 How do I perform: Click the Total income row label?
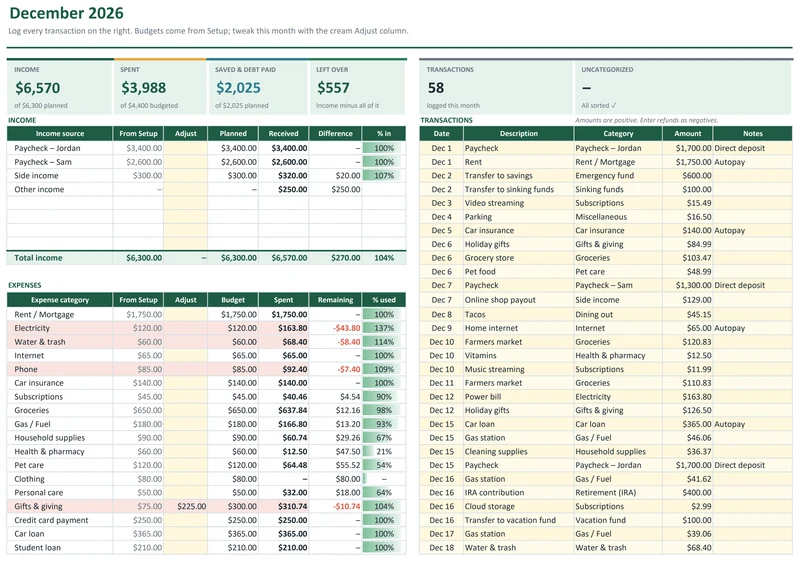(38, 258)
